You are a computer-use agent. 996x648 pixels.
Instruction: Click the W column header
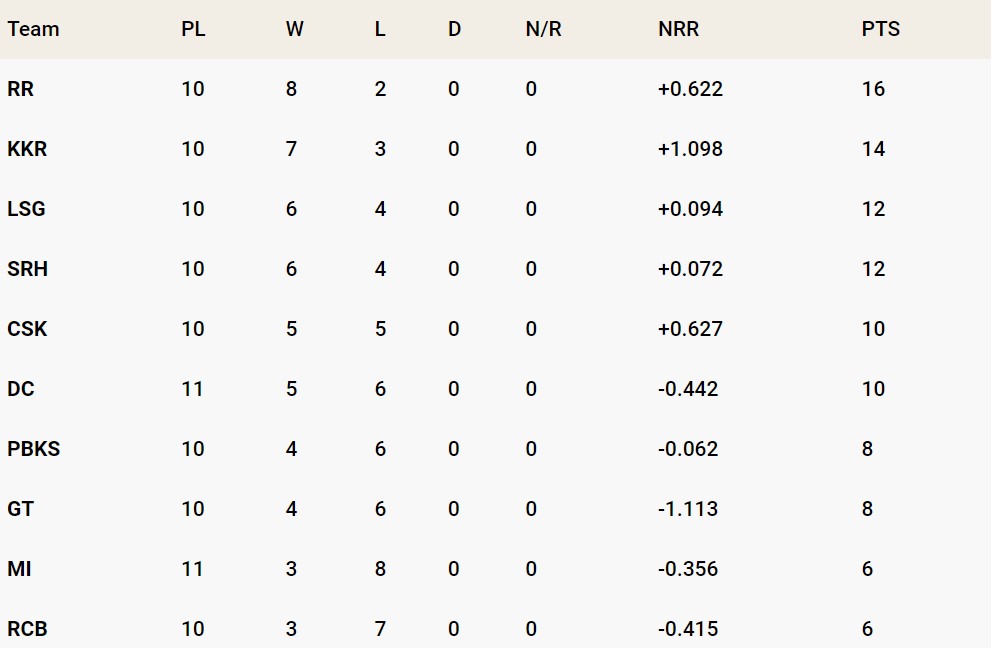pos(294,29)
